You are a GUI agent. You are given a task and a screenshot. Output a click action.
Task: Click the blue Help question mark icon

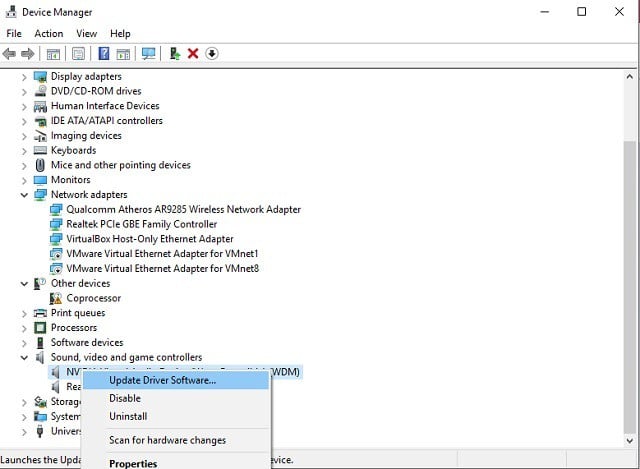[104, 53]
